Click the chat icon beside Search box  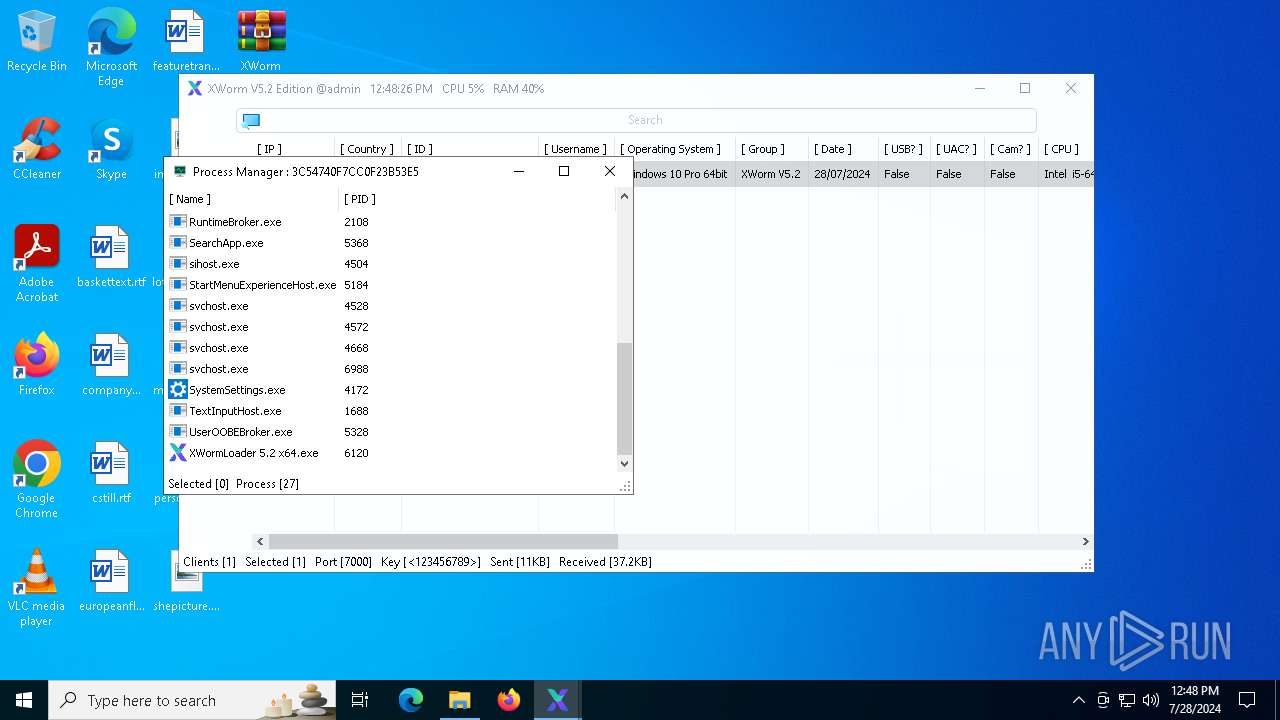(251, 120)
